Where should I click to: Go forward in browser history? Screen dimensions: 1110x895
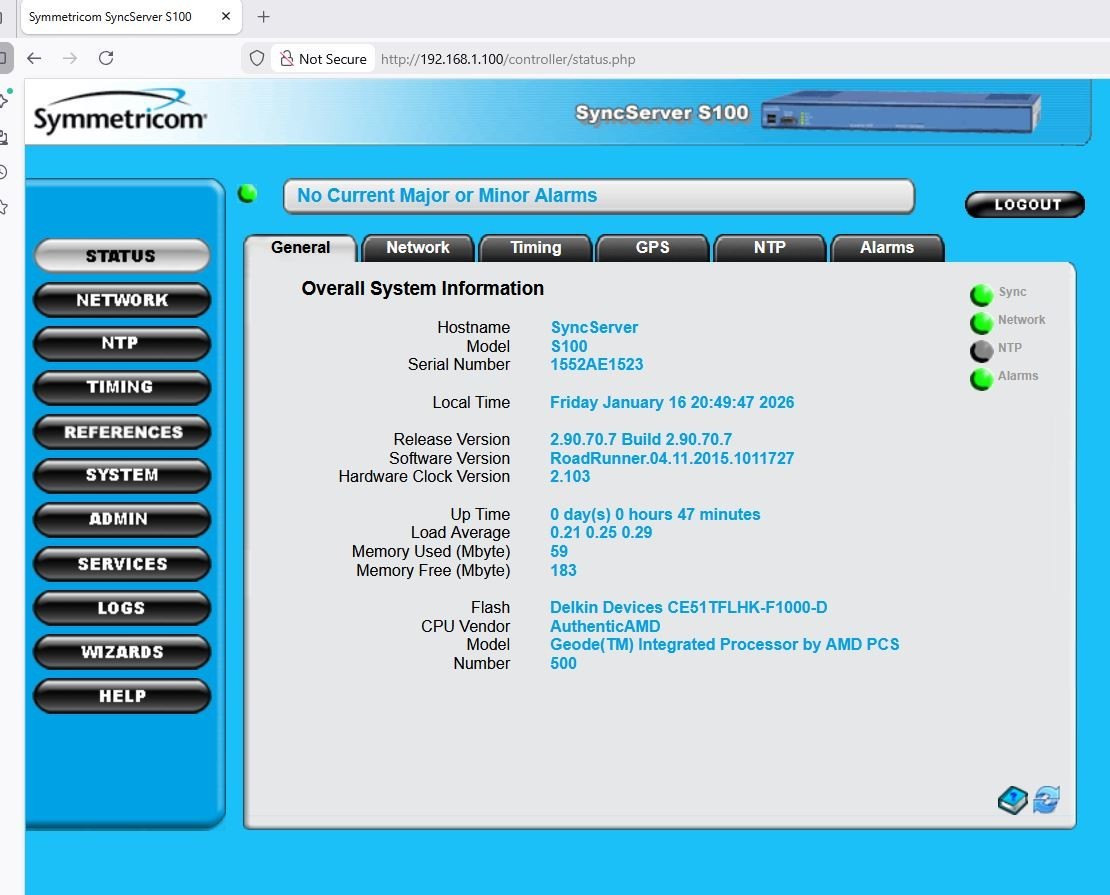pyautogui.click(x=70, y=58)
